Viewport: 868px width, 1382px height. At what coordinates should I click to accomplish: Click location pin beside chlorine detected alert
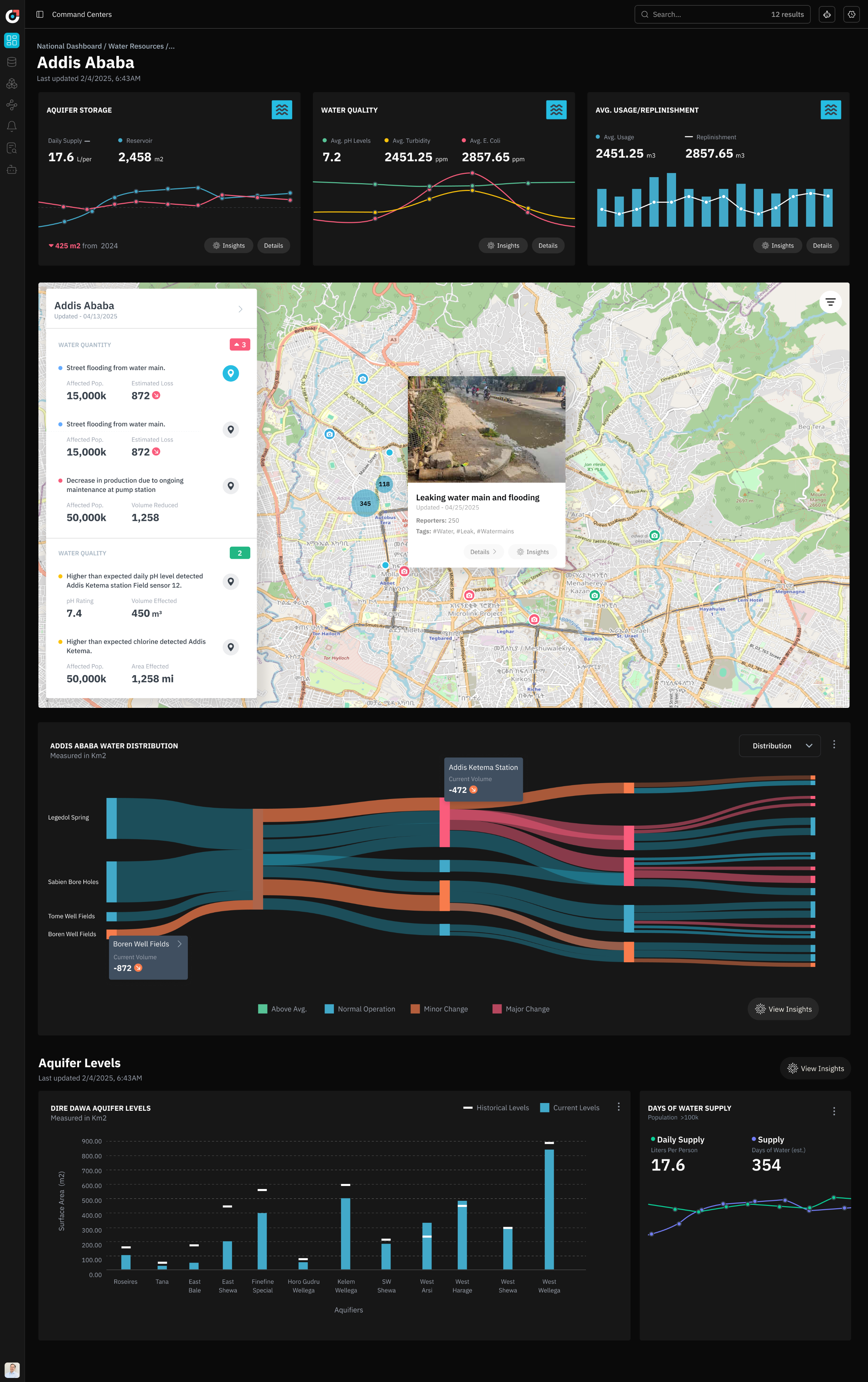pyautogui.click(x=231, y=647)
